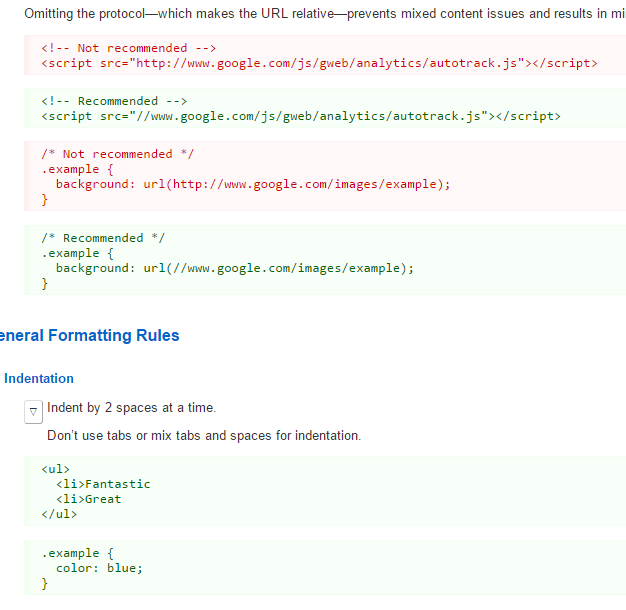
Task: Click the '<!-- Recommended -->' HTML comment line
Action: click(x=114, y=101)
